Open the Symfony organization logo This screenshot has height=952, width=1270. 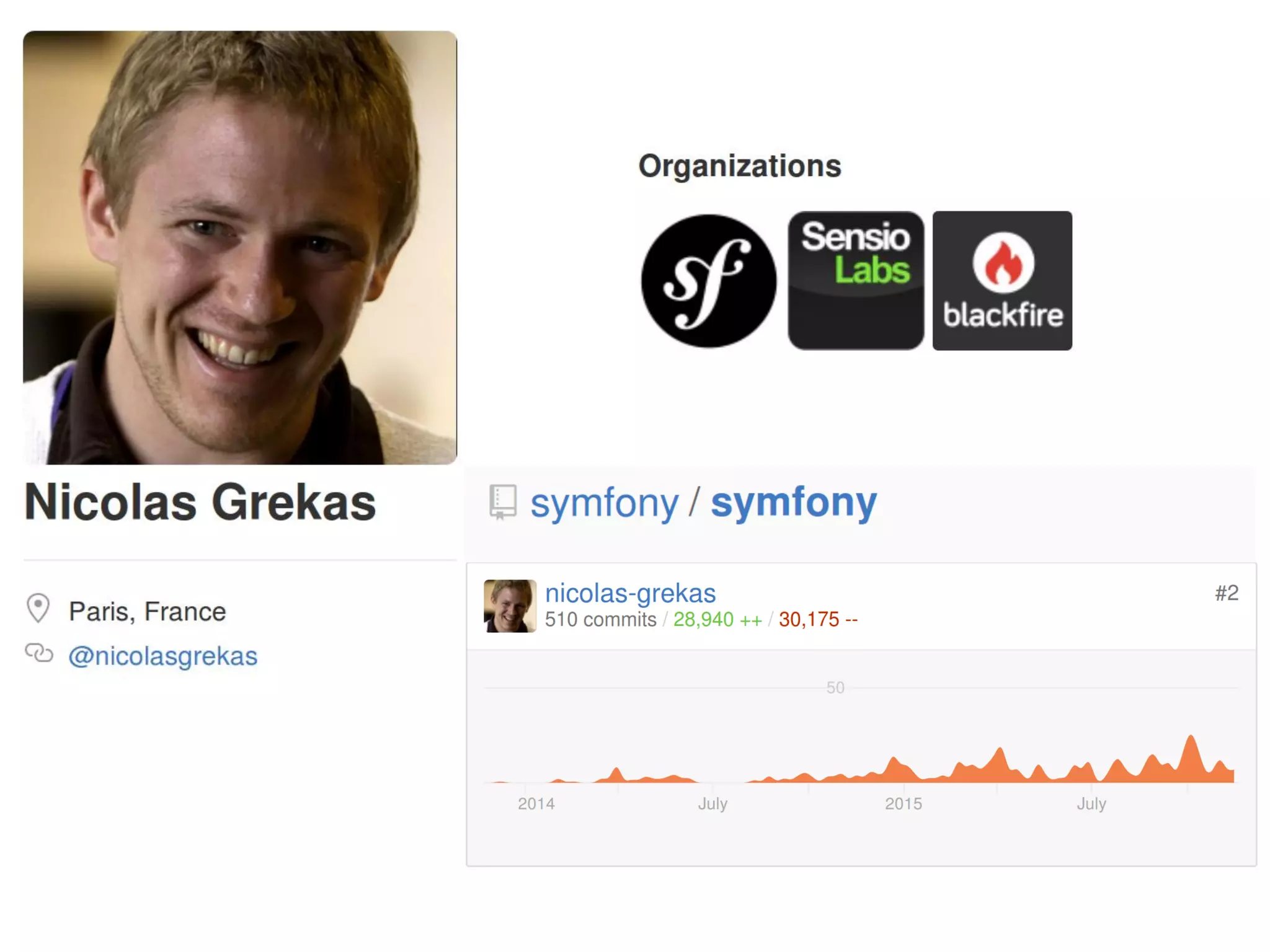coord(708,281)
